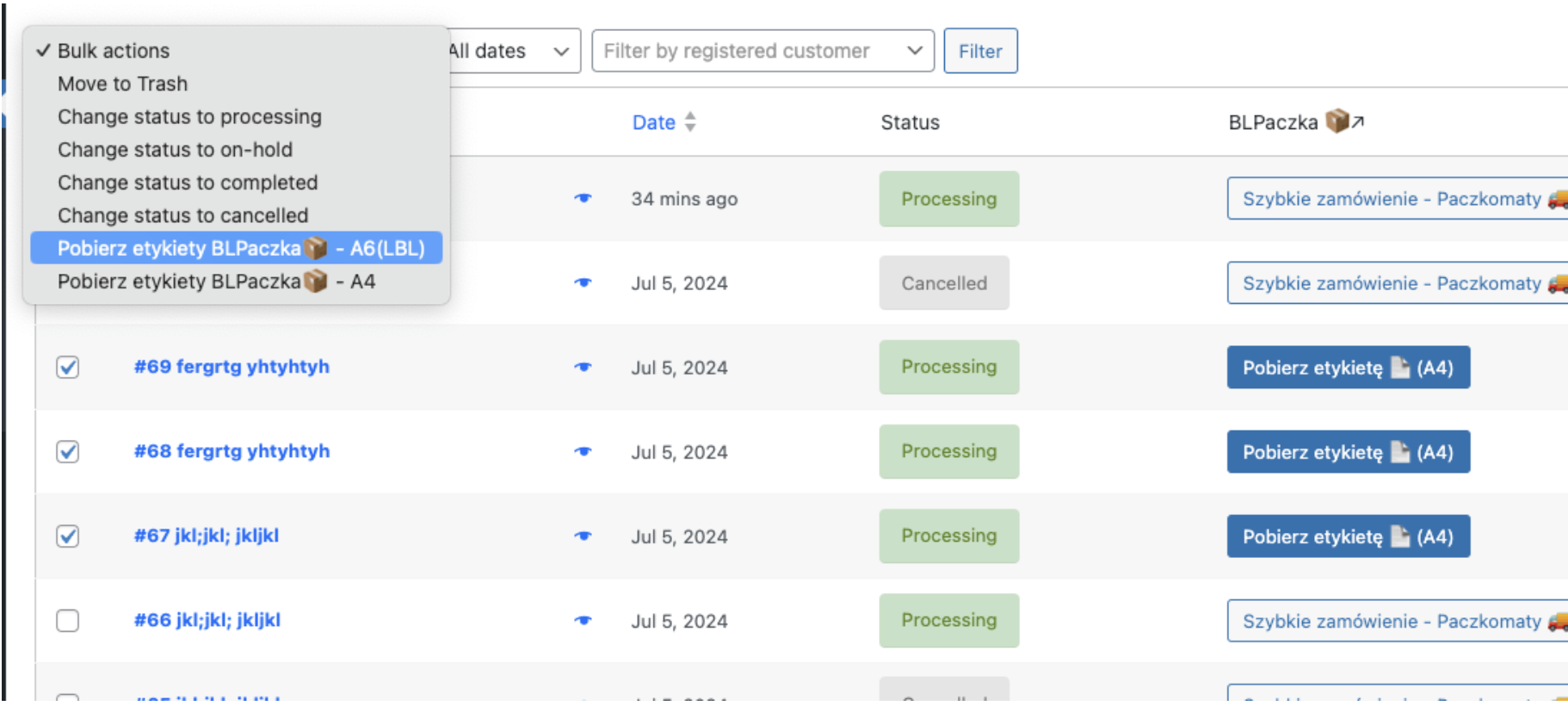Click Processing status badge for order #66
Viewport: 1568px width, 706px height.
(949, 620)
